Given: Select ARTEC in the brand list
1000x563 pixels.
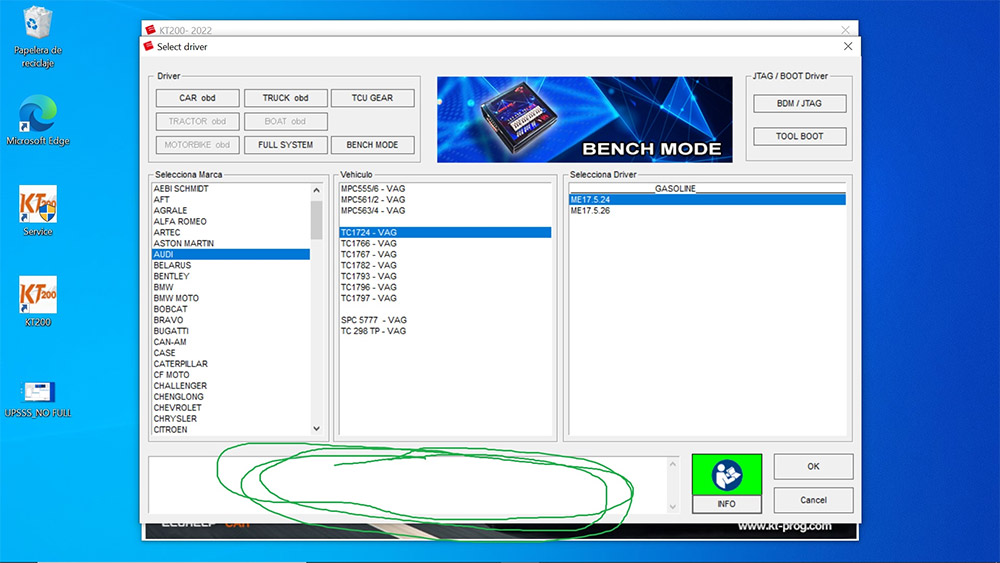Looking at the screenshot, I should pos(231,232).
